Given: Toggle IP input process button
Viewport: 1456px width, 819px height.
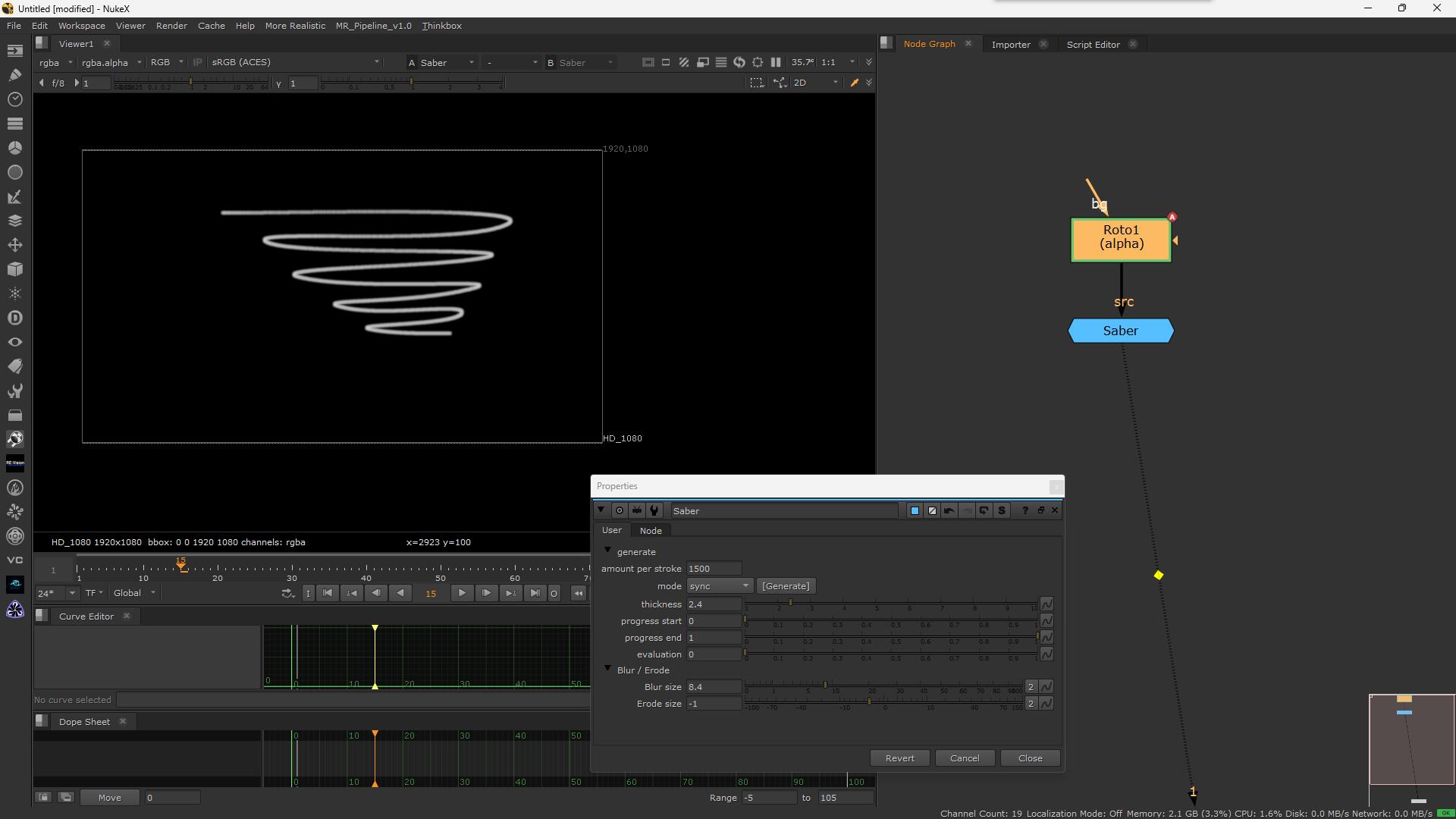Looking at the screenshot, I should click(197, 62).
